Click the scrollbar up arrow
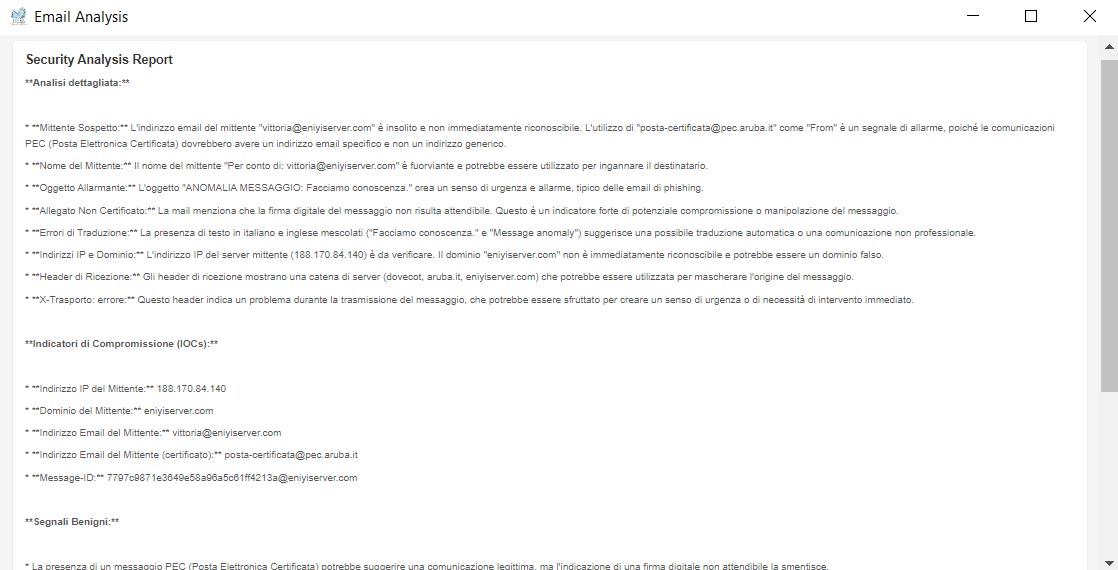1118x570 pixels. point(1109,47)
